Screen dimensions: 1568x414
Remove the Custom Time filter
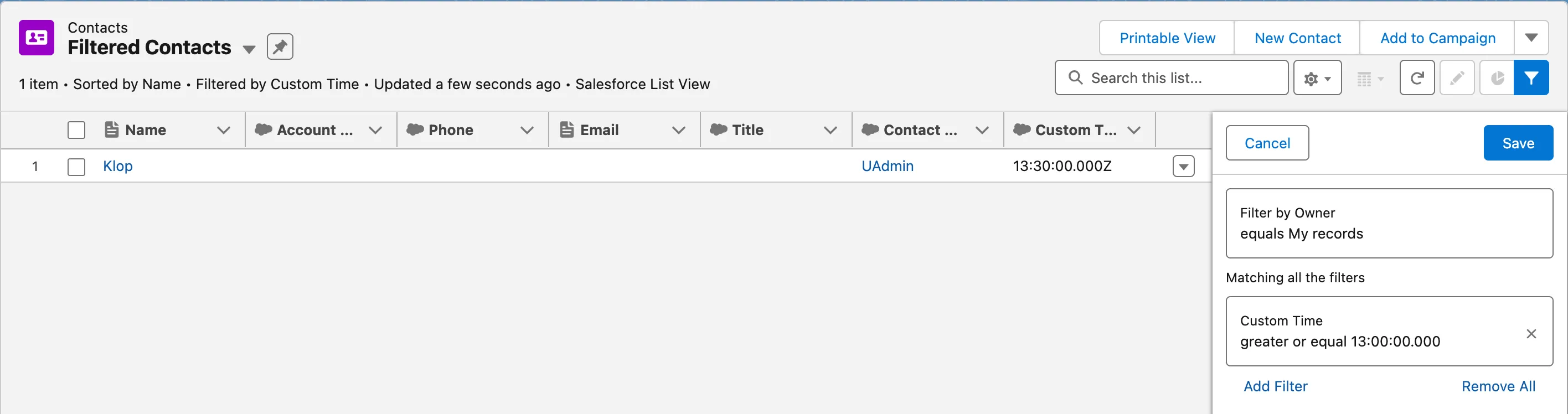[1531, 333]
